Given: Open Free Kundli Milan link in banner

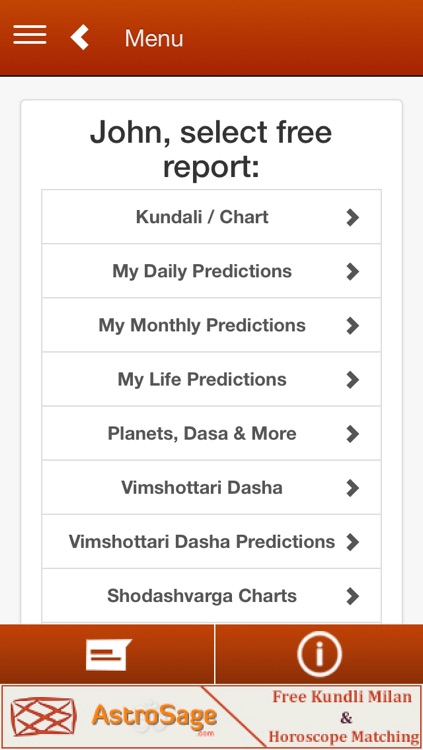Looking at the screenshot, I should pyautogui.click(x=342, y=696).
